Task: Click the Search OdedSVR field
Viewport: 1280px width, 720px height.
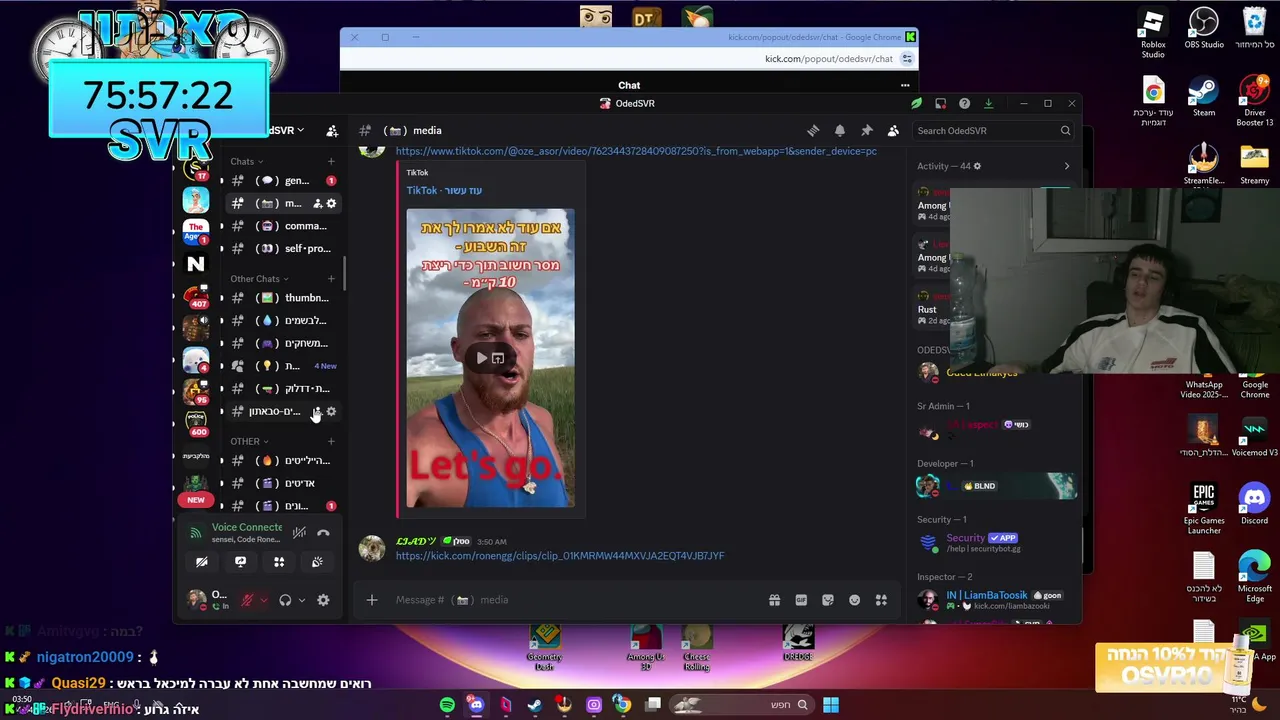Action: coord(994,131)
